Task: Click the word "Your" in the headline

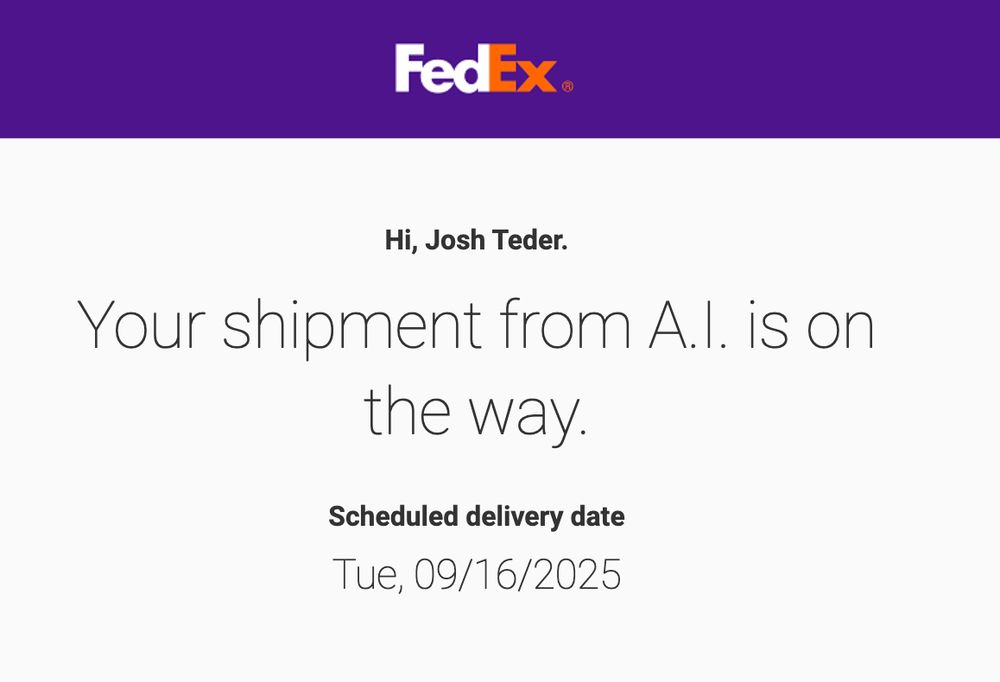Action: click(x=142, y=325)
